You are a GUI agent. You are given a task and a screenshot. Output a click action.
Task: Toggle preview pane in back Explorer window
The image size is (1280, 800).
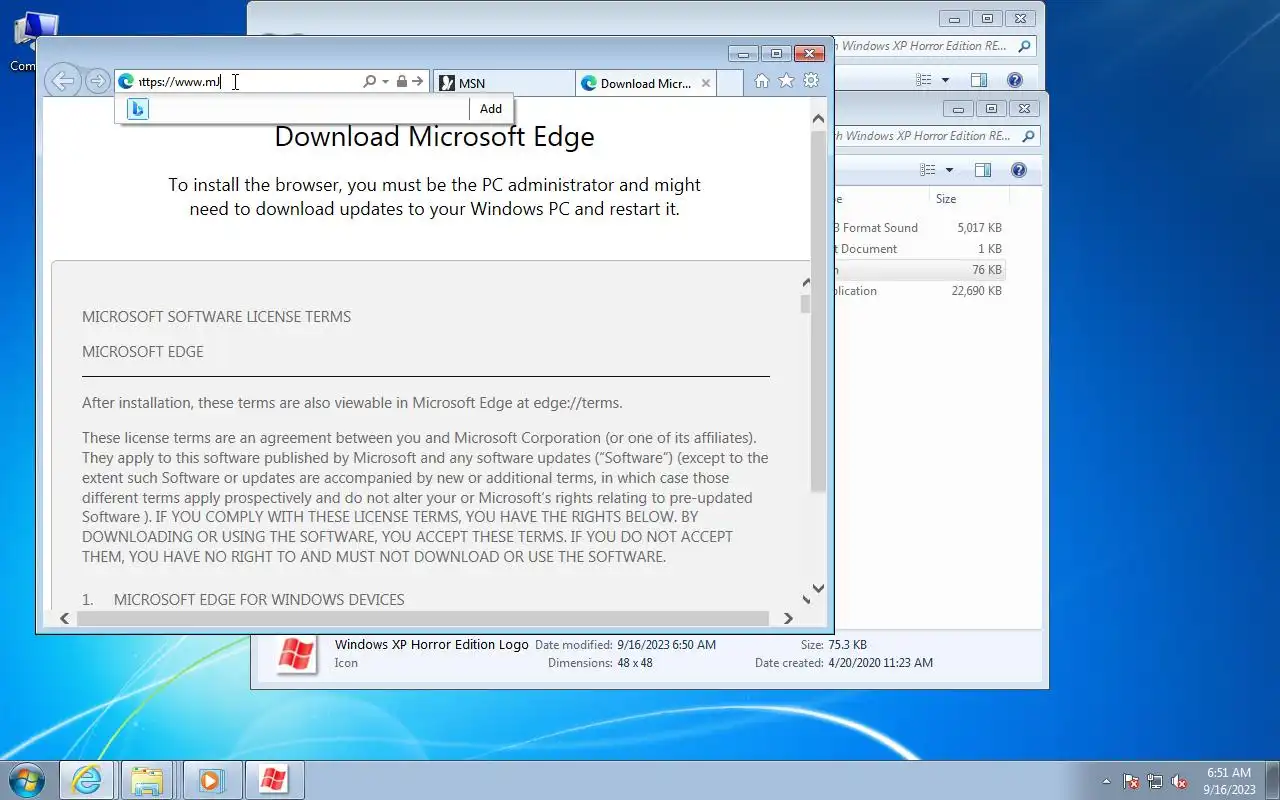979,80
